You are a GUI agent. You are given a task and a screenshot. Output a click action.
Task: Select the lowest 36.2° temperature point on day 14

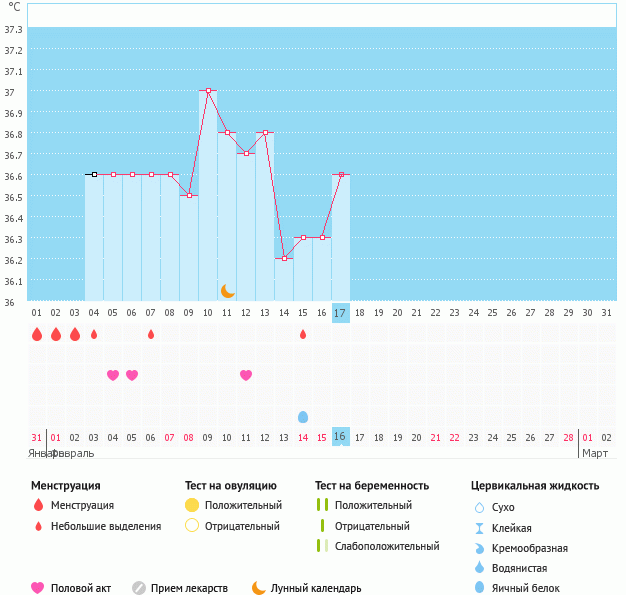(284, 258)
